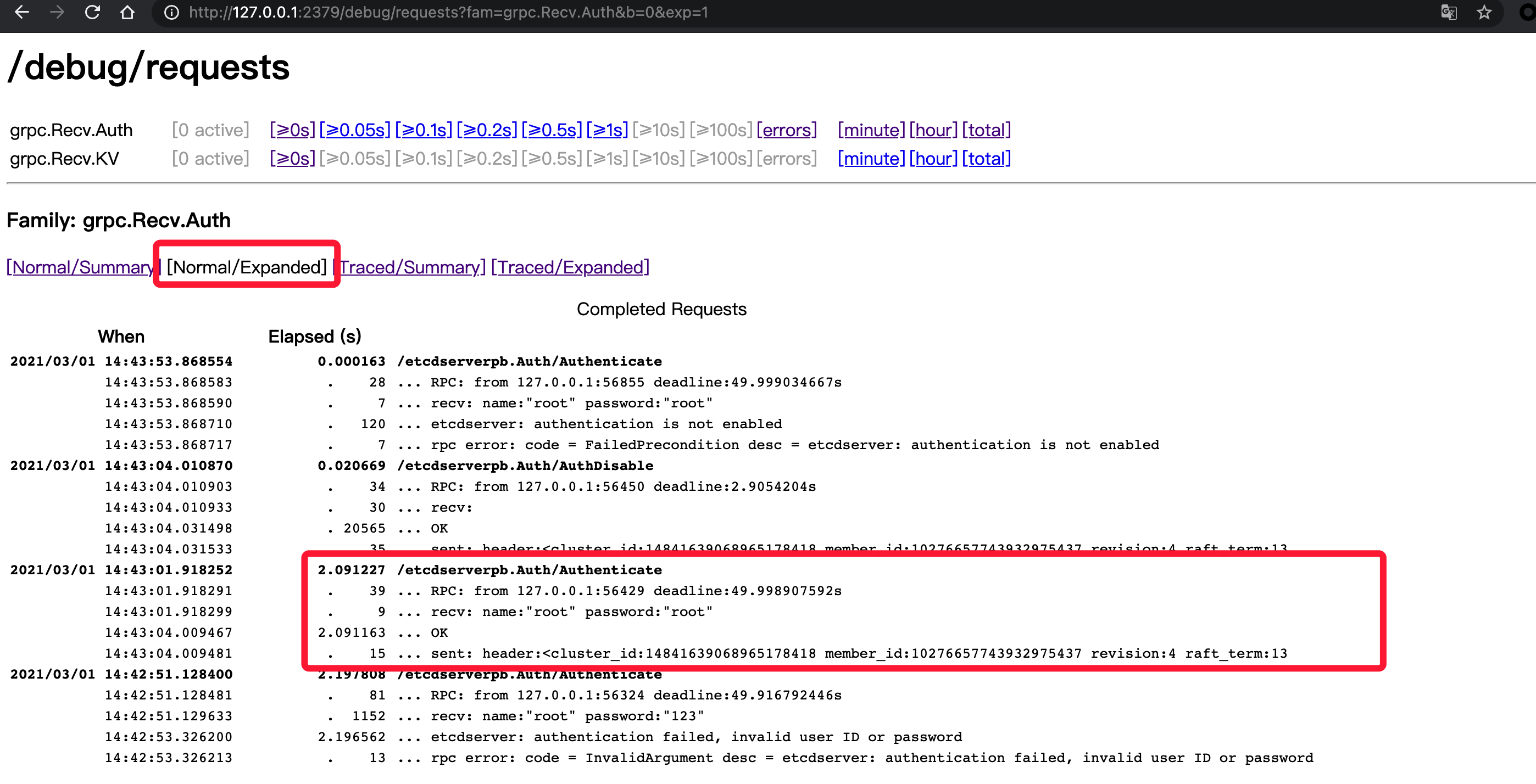Click the grpc.Recv.Auth '[0 active]' label
The height and width of the screenshot is (784, 1536).
tap(210, 130)
